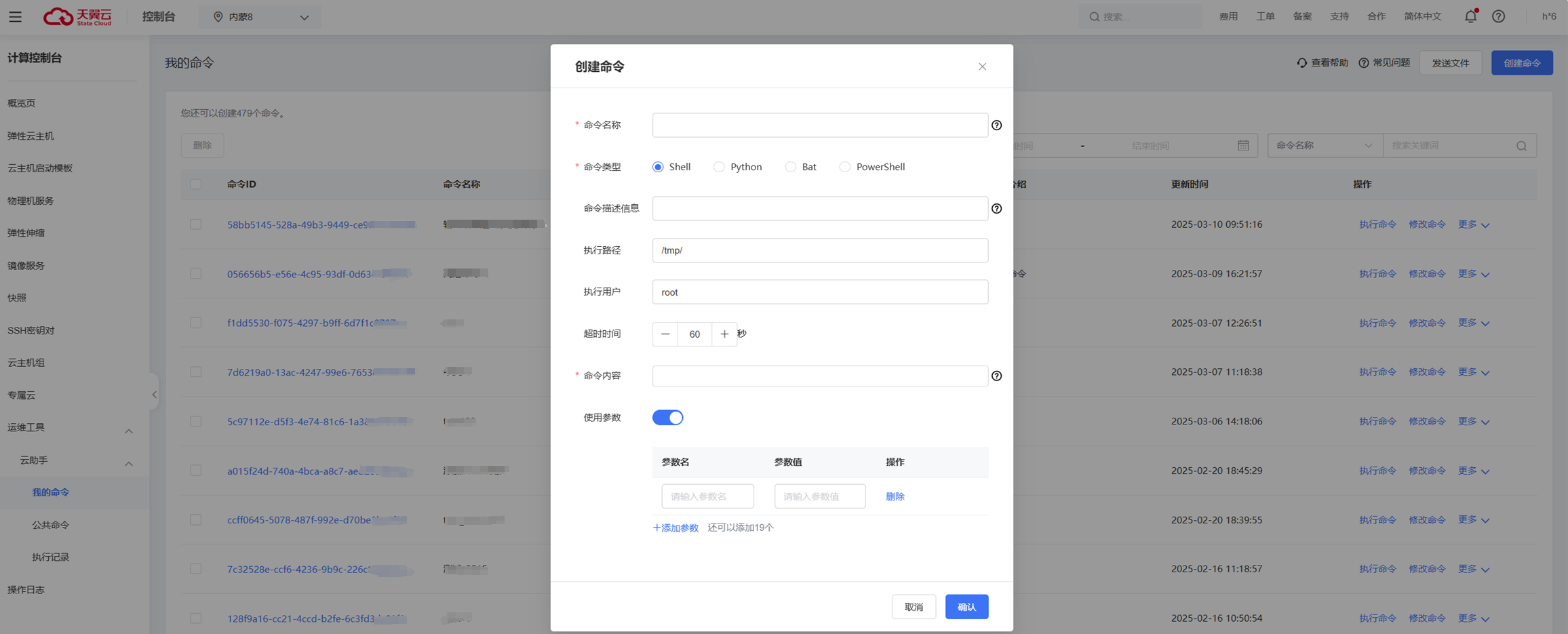Expand 更多 for the 2025-02-20 18:45:29 row
This screenshot has height=634, width=1568.
coord(1474,471)
